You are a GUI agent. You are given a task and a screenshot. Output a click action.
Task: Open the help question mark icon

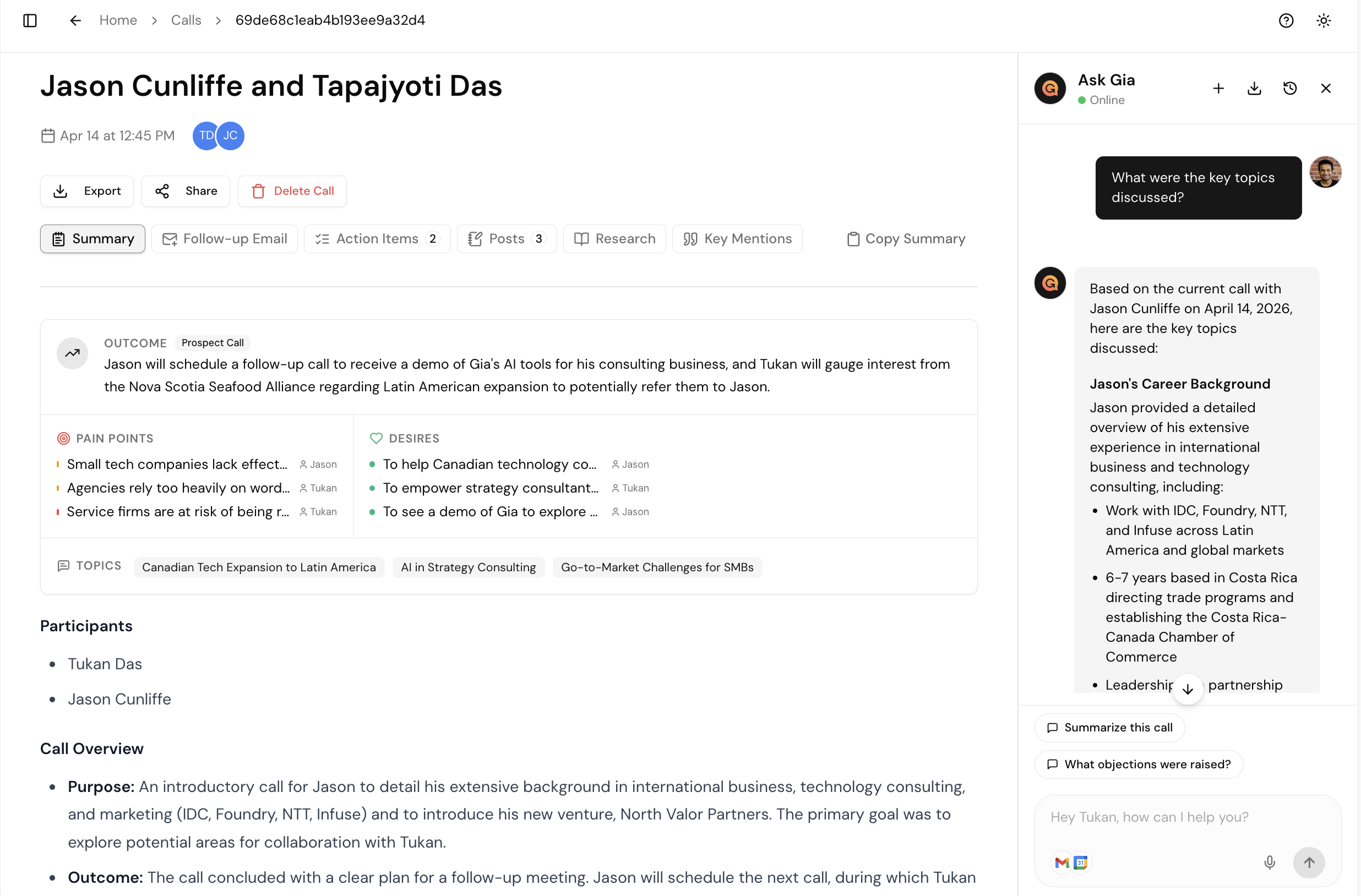1286,20
